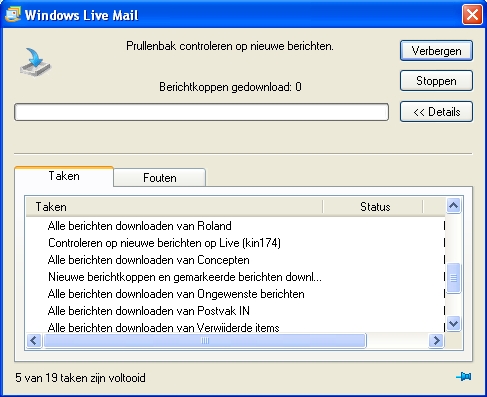Click the horizontal scrollbar thumb under the task list
This screenshot has width=487, height=397.
coord(205,341)
